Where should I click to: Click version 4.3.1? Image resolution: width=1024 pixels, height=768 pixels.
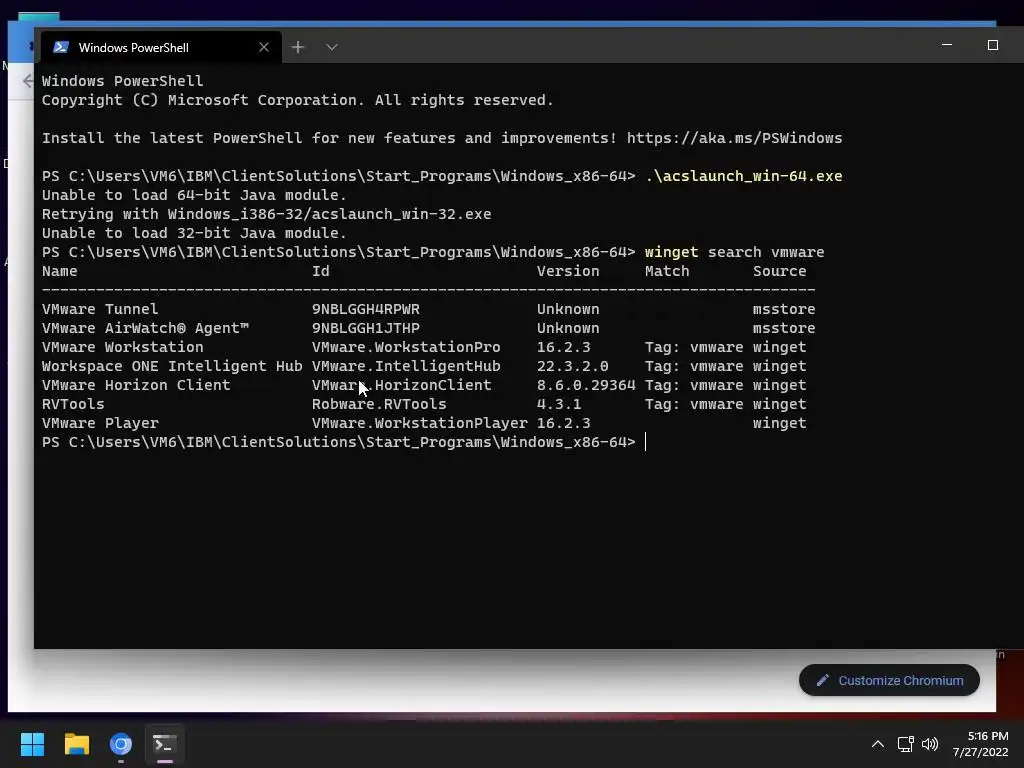559,404
